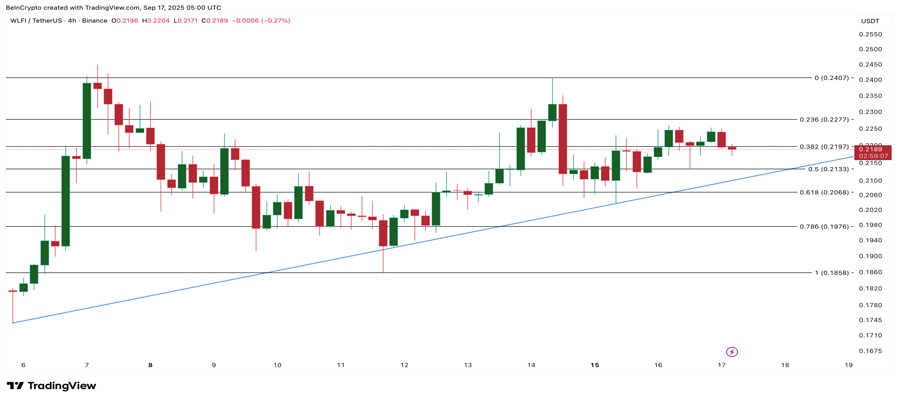Click the WLFI / TetherUS symbol title
Screen dimensions: 900x400
pyautogui.click(x=32, y=21)
